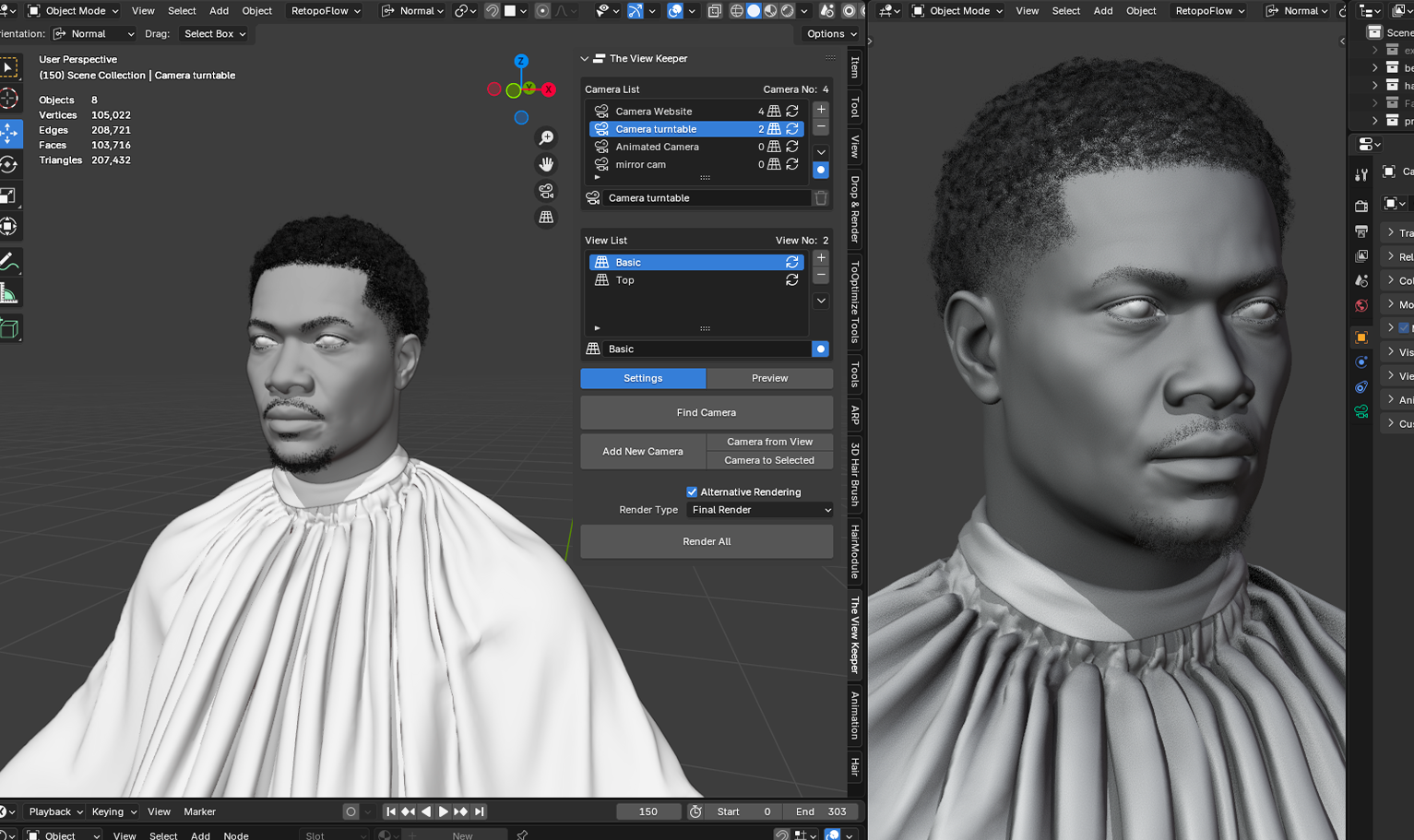Toggle snapping magnet in left header
The image size is (1414, 840).
[493, 11]
